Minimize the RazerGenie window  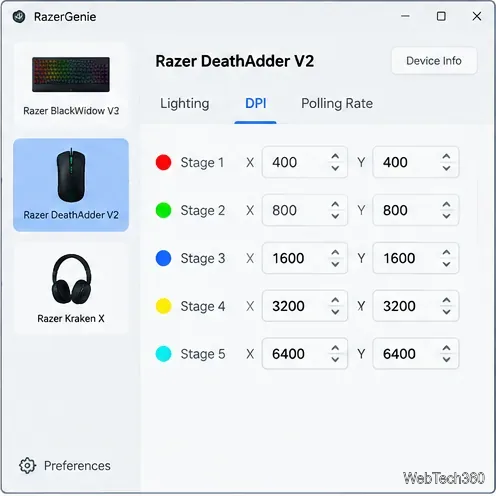[405, 16]
